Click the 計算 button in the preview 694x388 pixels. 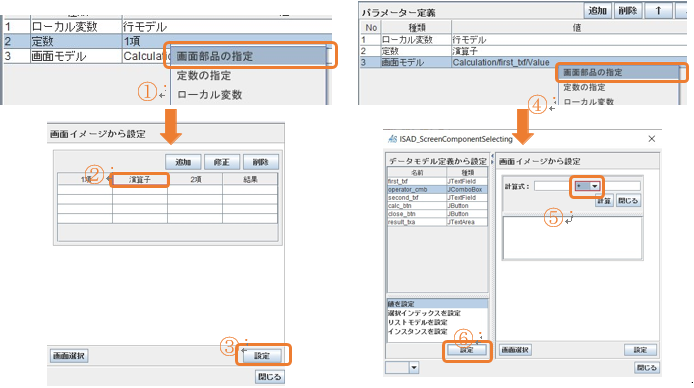(x=604, y=201)
